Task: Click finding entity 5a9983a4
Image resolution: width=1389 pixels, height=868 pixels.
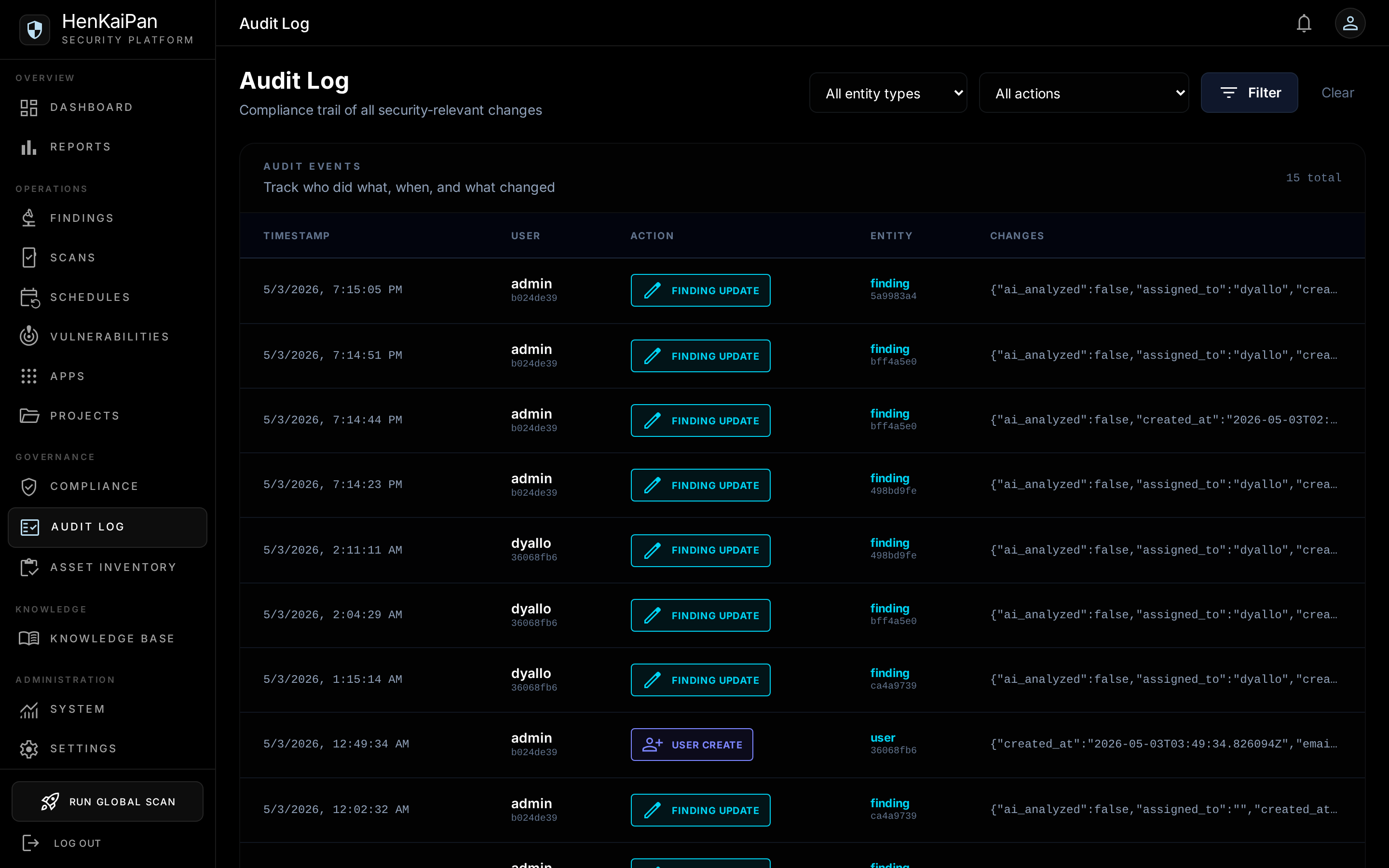Action: pos(893,289)
